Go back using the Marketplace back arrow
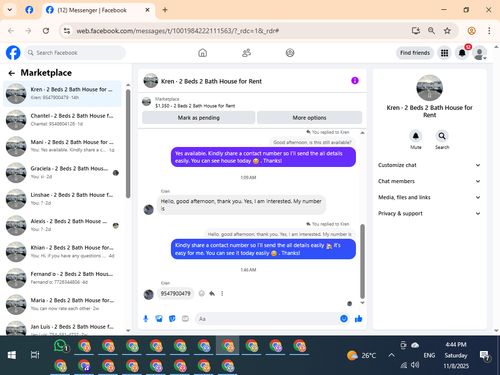This screenshot has width=500, height=375. point(12,73)
